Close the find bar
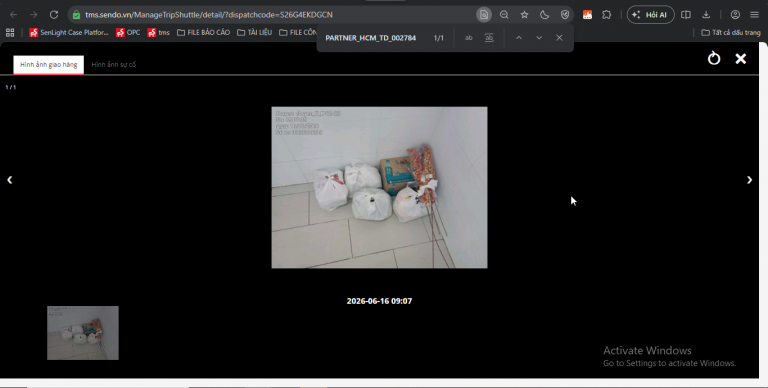The height and width of the screenshot is (388, 768). pyautogui.click(x=559, y=38)
